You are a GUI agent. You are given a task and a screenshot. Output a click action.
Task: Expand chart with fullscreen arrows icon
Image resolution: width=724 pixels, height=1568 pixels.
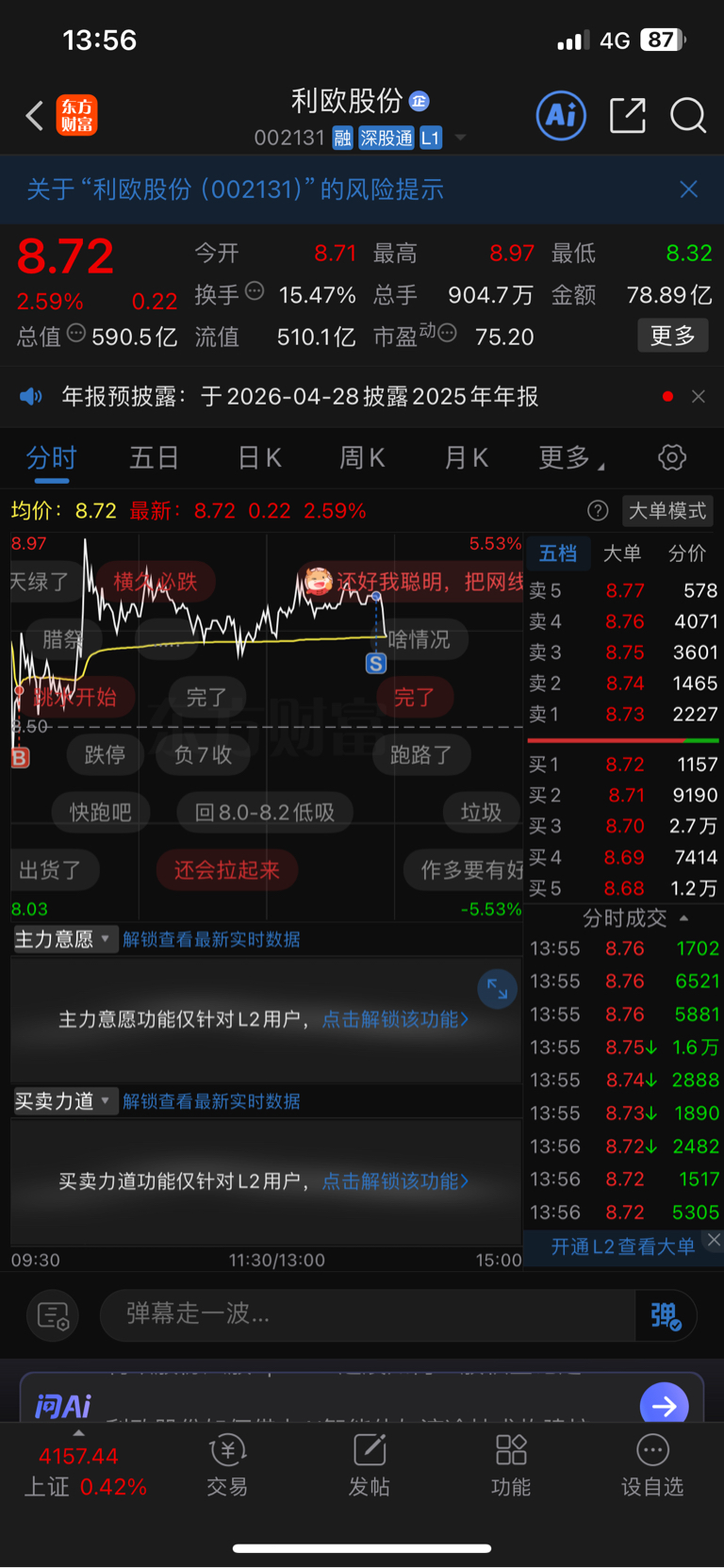pyautogui.click(x=497, y=989)
